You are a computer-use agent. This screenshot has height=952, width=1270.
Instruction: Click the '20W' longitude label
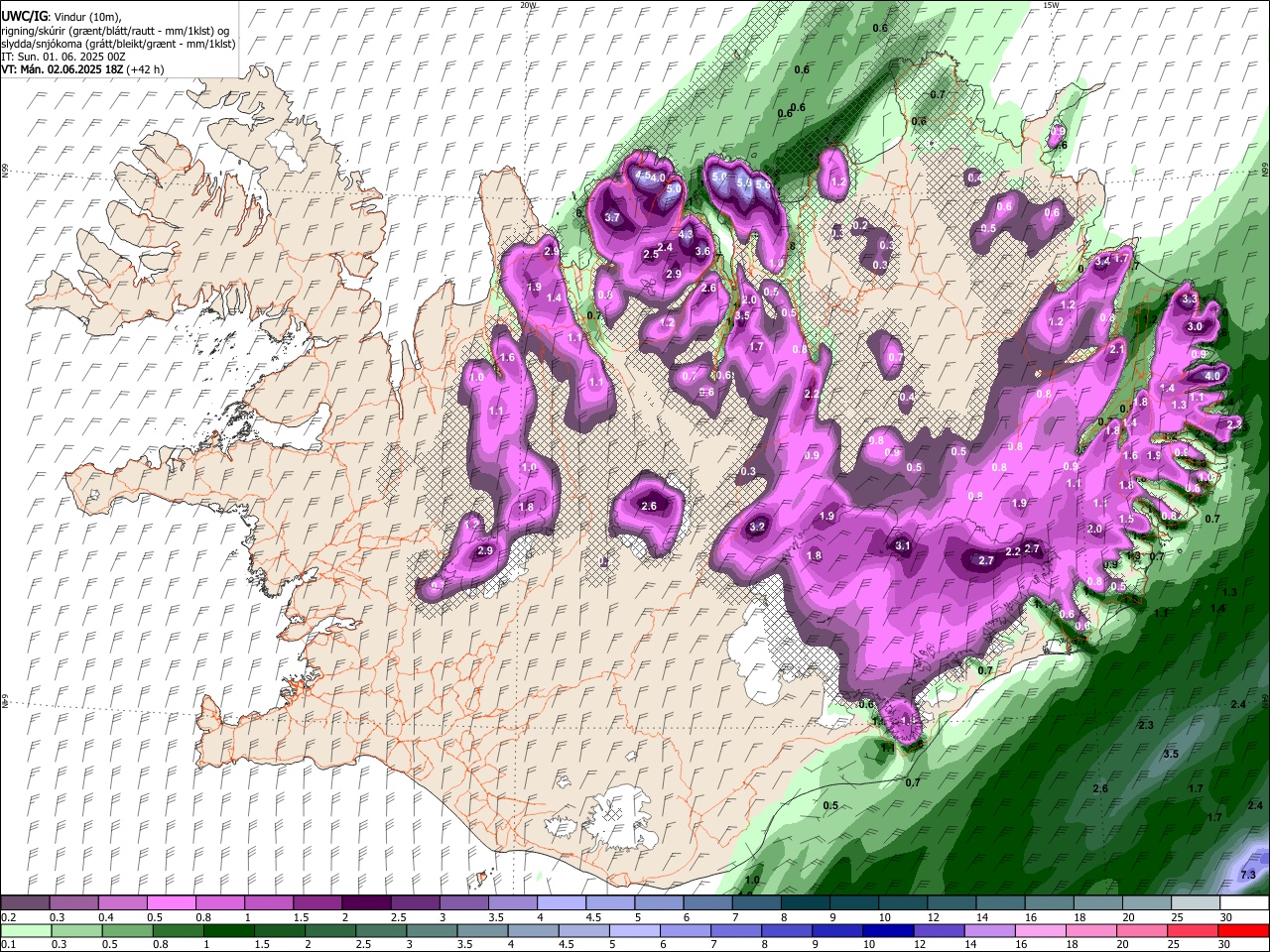(529, 5)
